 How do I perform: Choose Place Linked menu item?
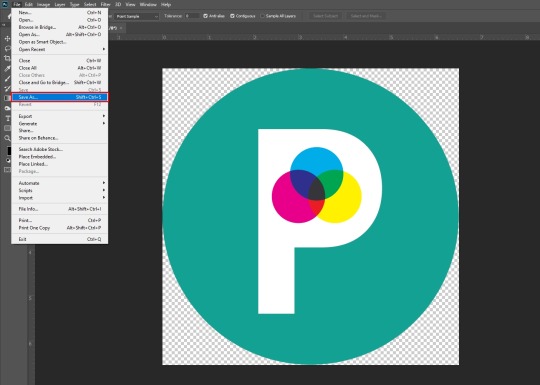(x=60, y=164)
